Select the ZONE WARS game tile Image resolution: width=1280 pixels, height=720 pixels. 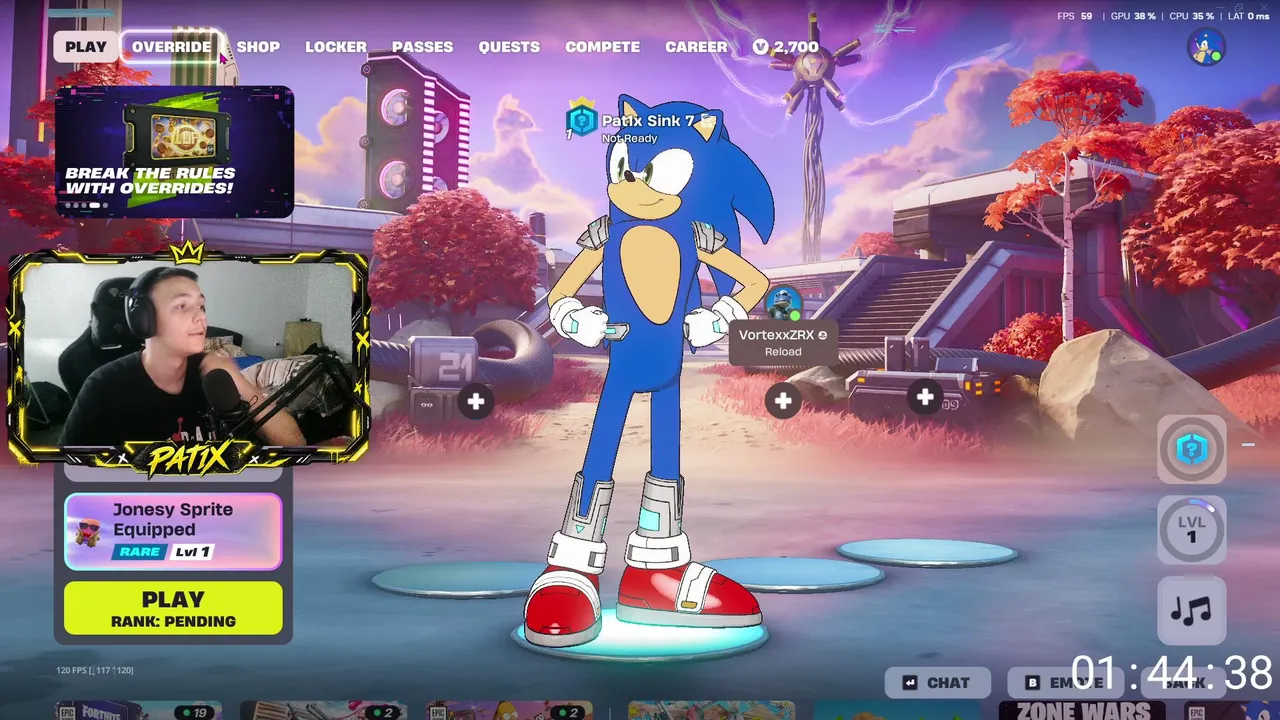(1083, 711)
